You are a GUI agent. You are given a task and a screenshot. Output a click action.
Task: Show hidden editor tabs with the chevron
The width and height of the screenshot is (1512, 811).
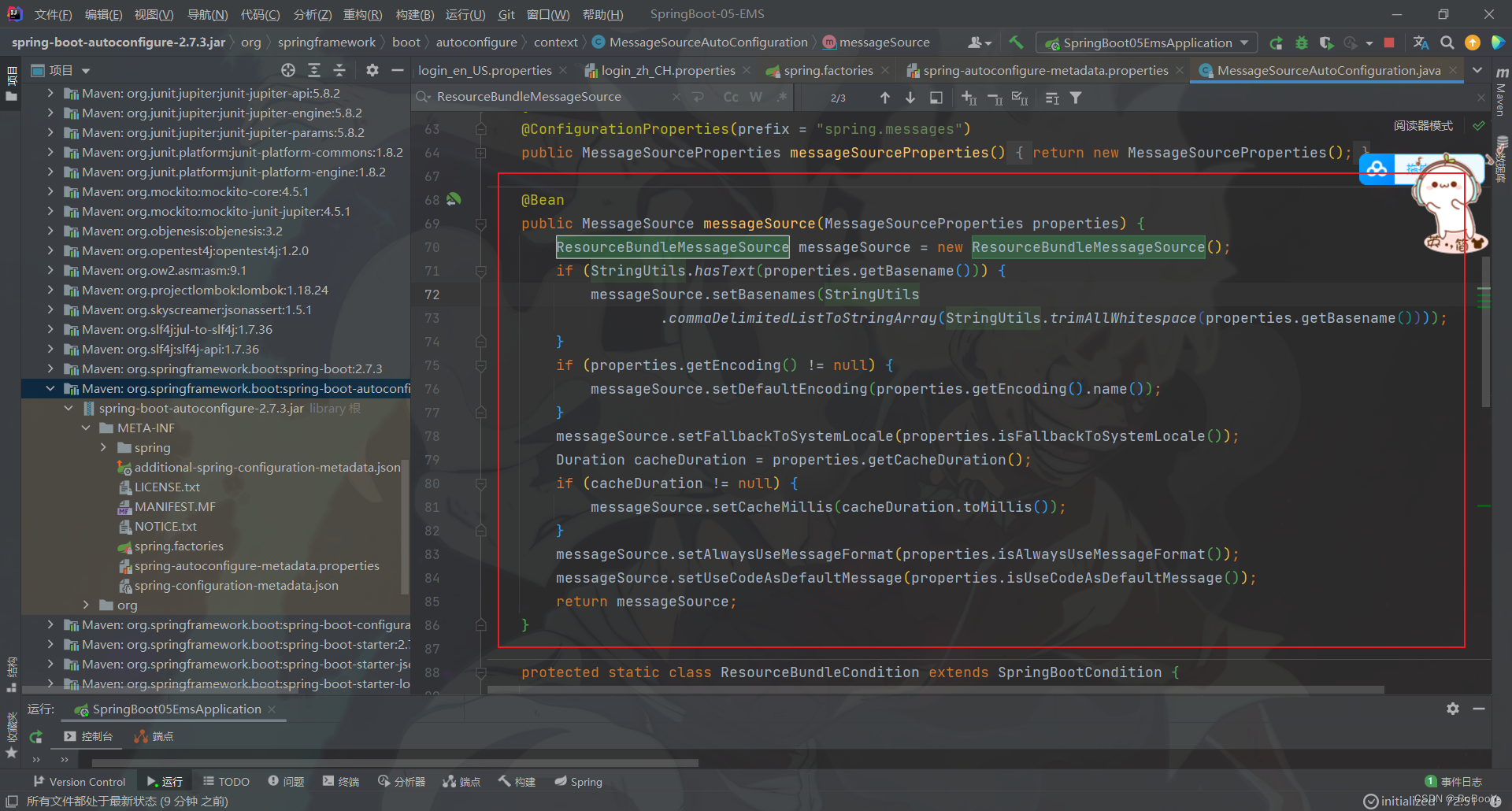coord(1477,70)
